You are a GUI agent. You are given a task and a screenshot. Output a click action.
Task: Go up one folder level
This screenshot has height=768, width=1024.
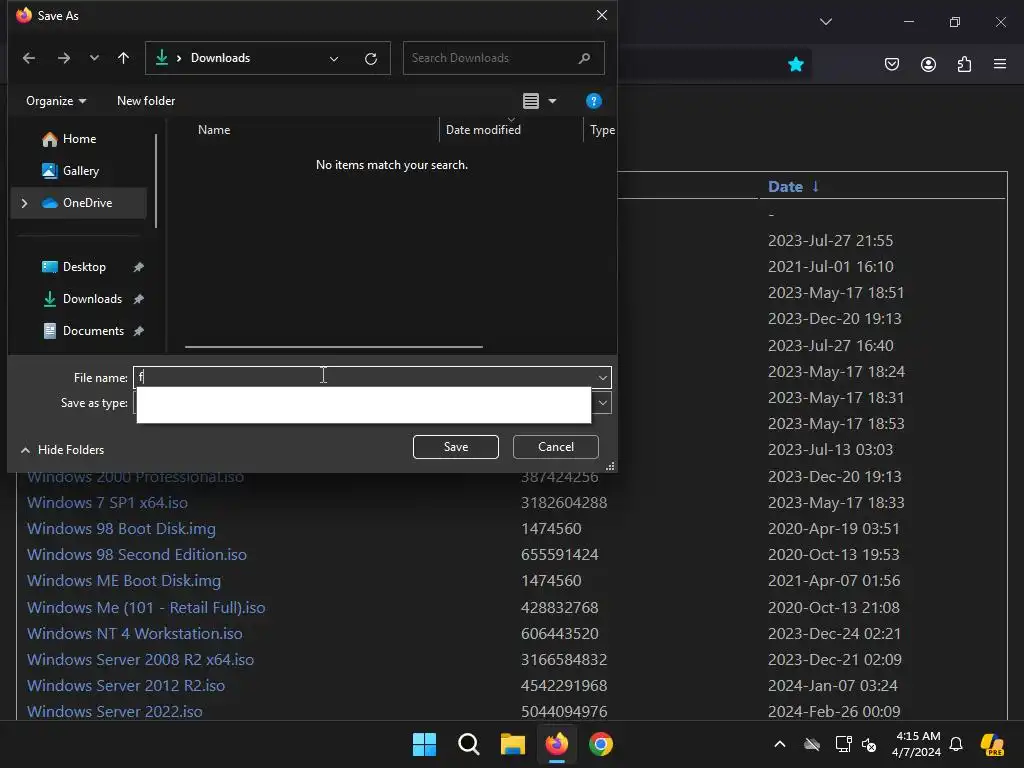pyautogui.click(x=123, y=58)
